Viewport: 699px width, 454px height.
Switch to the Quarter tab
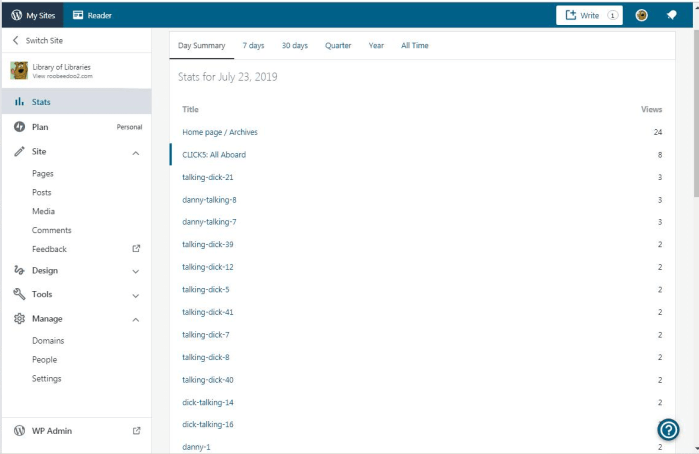coord(338,45)
